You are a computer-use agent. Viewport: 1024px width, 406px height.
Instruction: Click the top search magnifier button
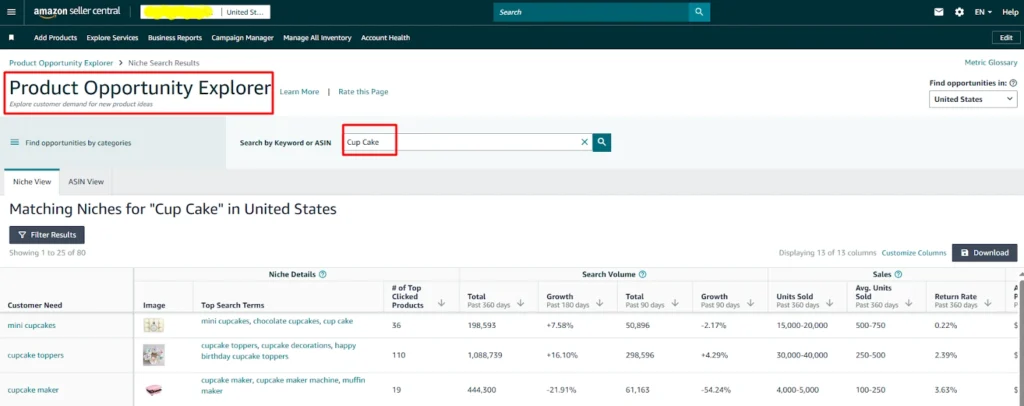point(699,12)
